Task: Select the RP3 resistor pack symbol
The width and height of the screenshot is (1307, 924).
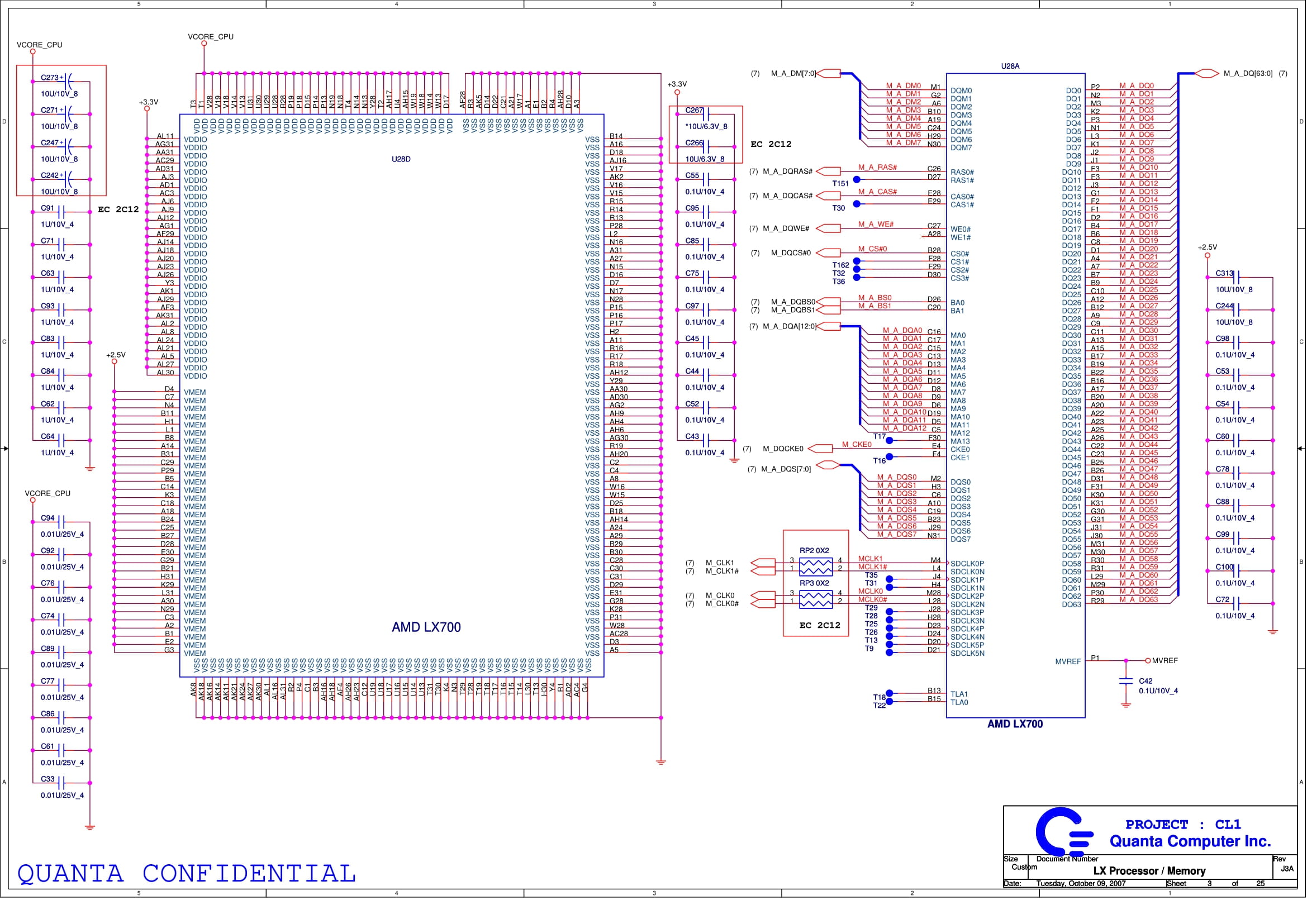Action: 816,599
